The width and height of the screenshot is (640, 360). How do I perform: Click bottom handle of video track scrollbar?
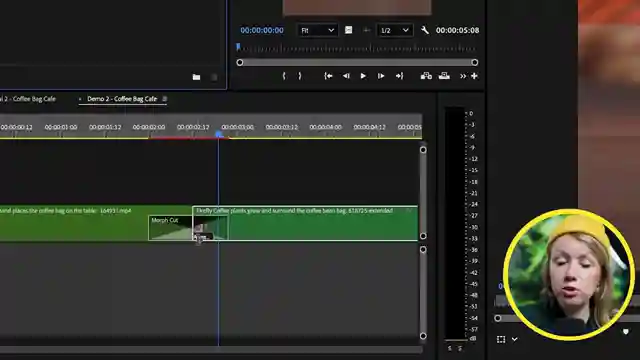[423, 236]
